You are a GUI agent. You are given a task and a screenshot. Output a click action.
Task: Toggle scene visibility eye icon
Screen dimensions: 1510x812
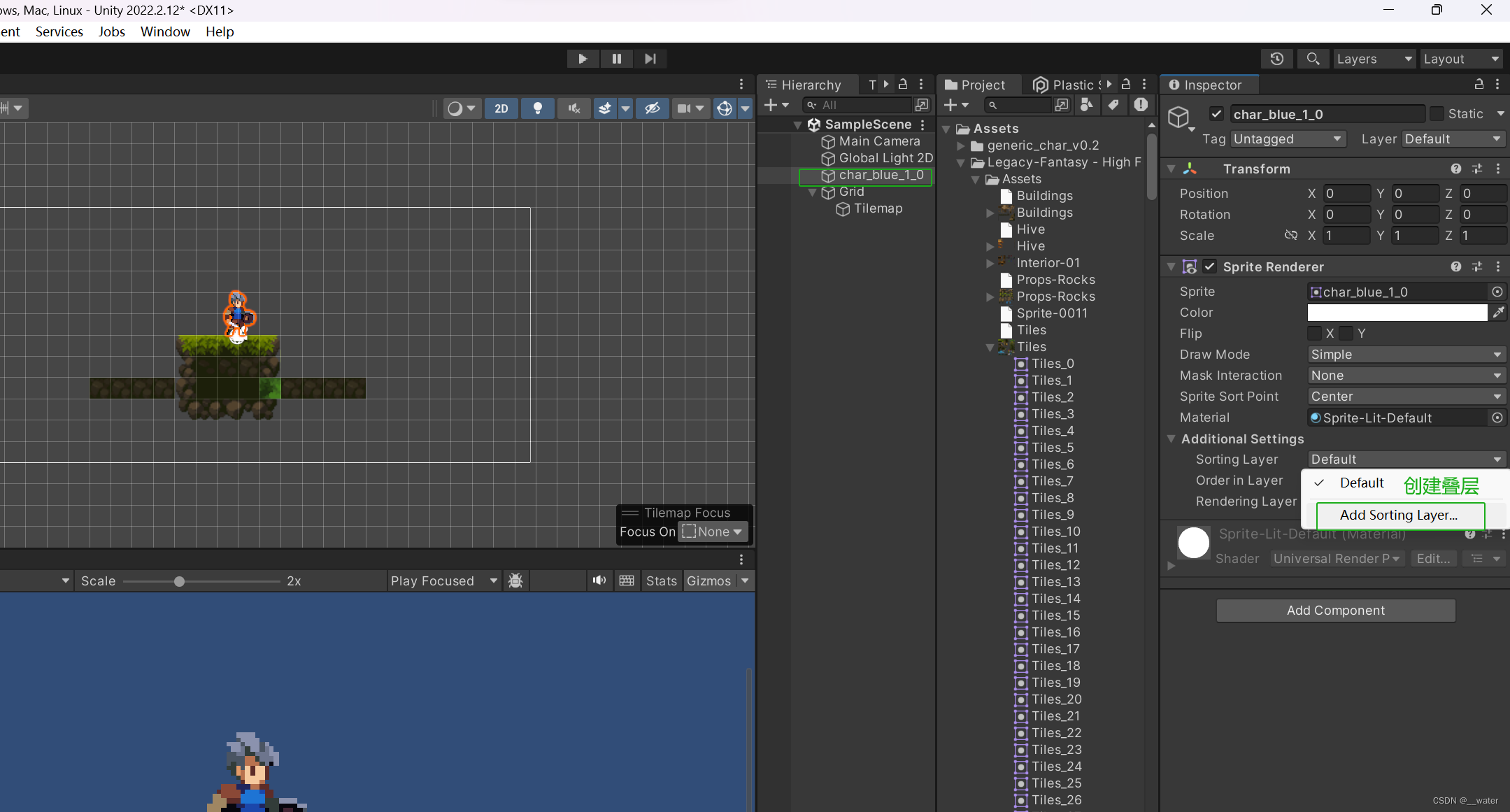coord(652,108)
